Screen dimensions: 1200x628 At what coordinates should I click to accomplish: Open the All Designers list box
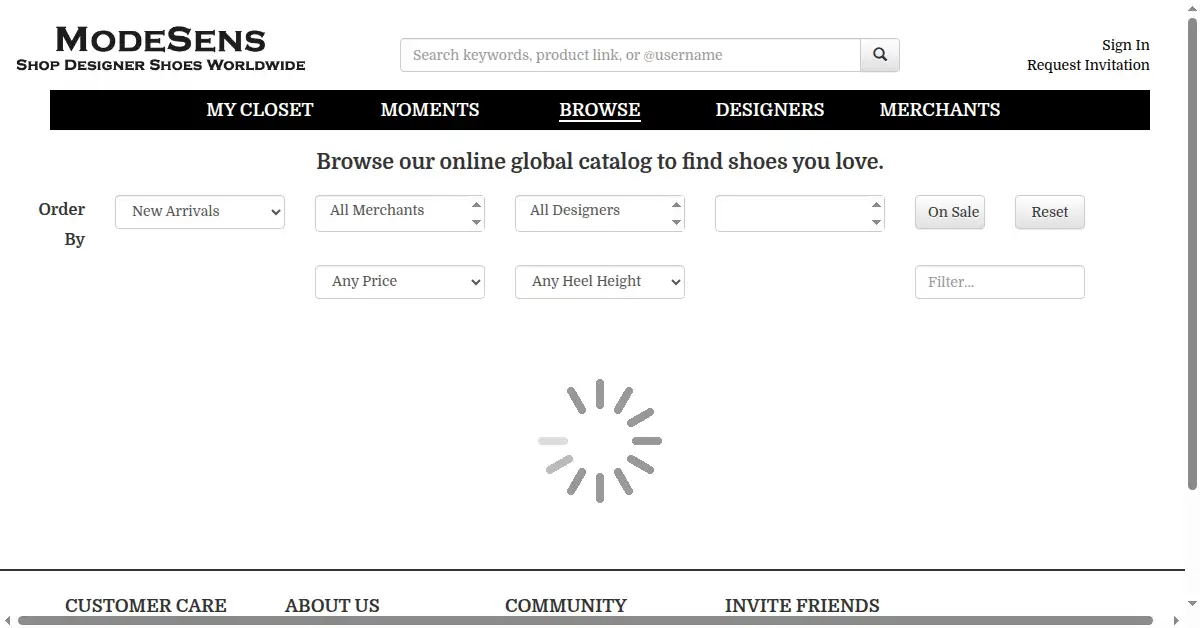[x=600, y=213]
